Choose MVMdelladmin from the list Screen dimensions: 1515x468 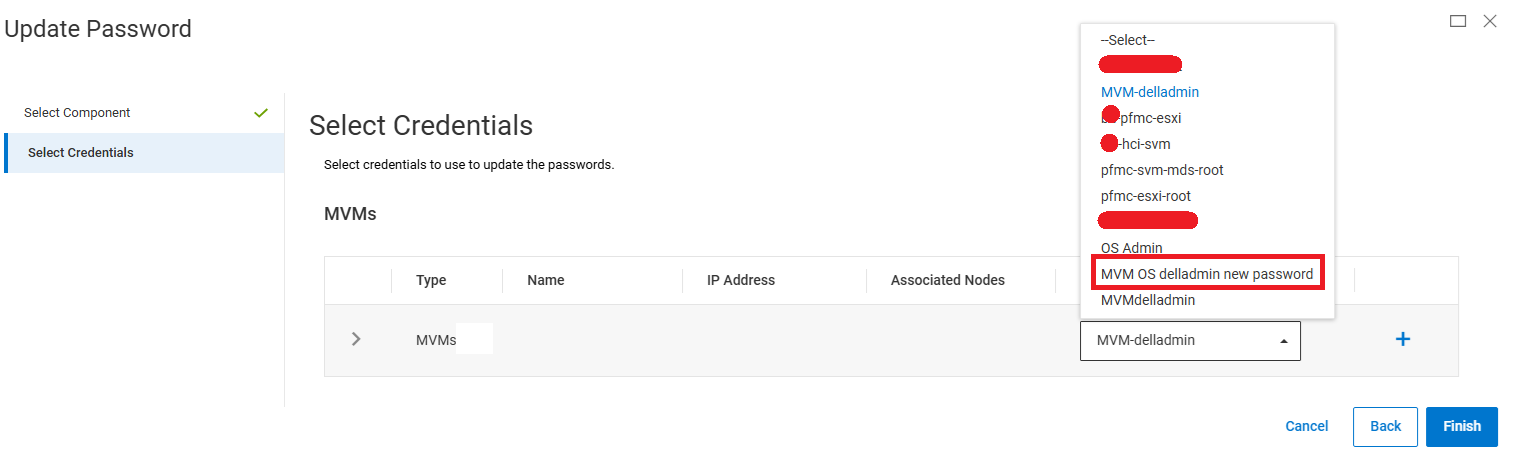1148,300
